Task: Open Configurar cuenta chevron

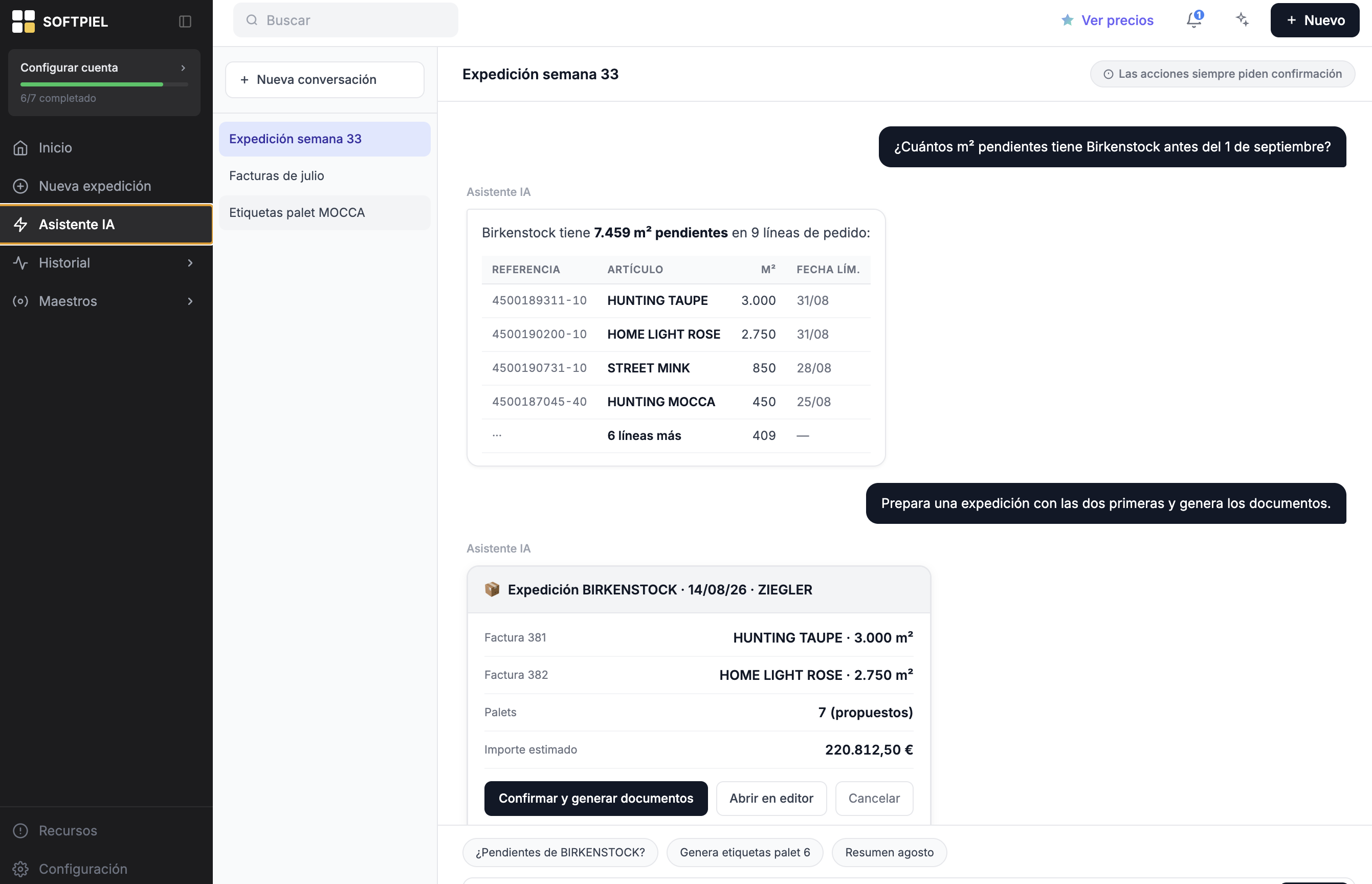Action: [183, 68]
